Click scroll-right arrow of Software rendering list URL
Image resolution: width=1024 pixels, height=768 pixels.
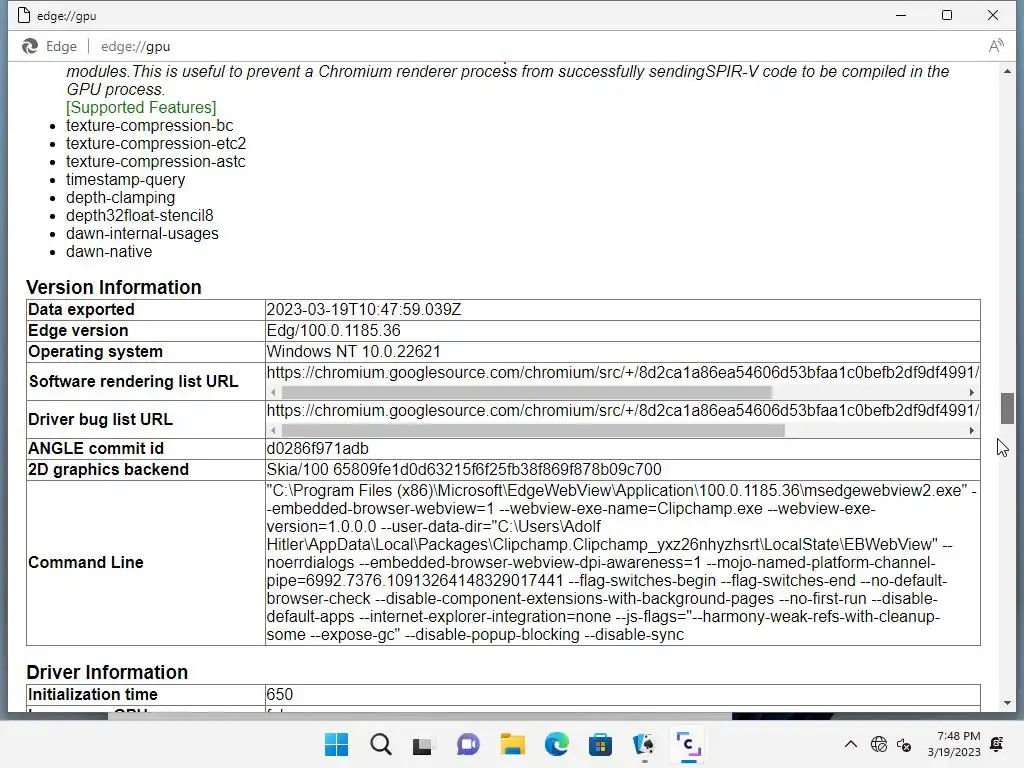[972, 392]
